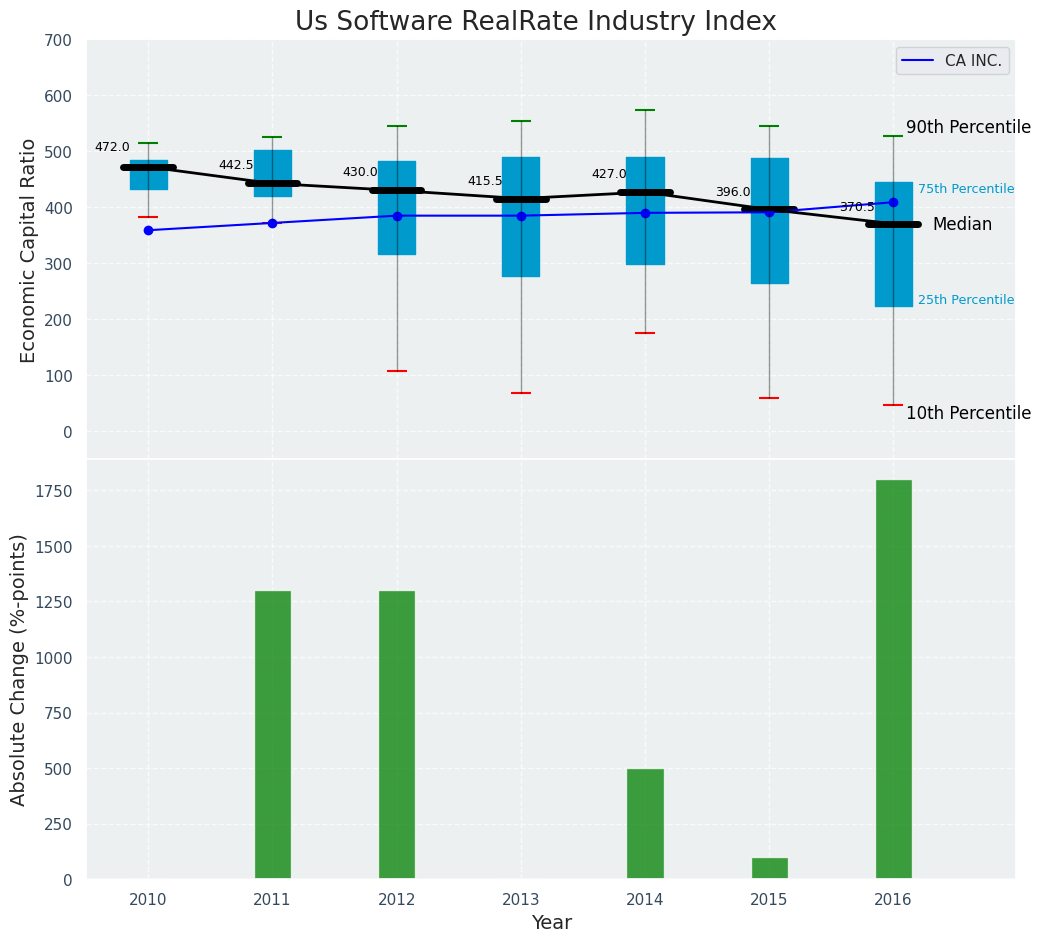Image resolution: width=1041 pixels, height=942 pixels.
Task: Select the blue CA INC. data point for 2010
Action: (x=148, y=230)
